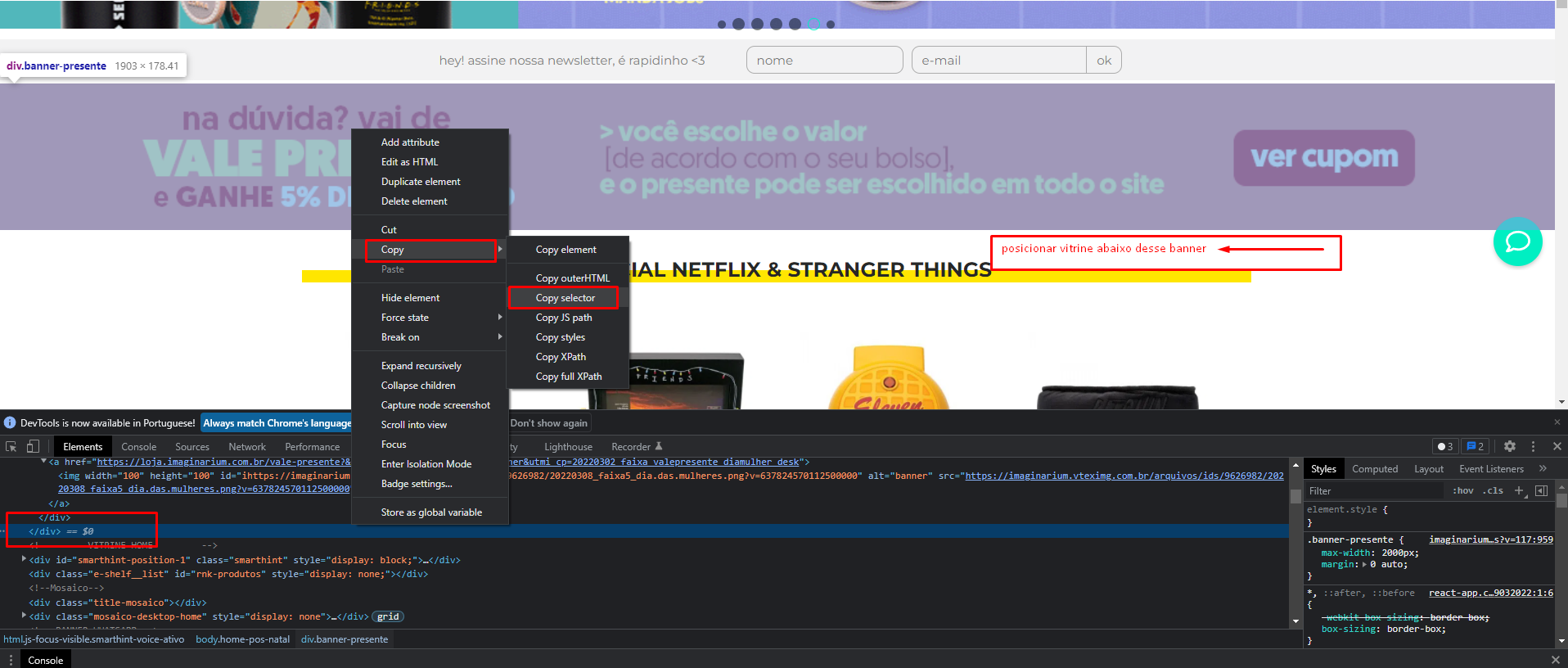Dismiss the DevTools language infobar
Image resolution: width=1568 pixels, height=668 pixels.
[x=1557, y=422]
